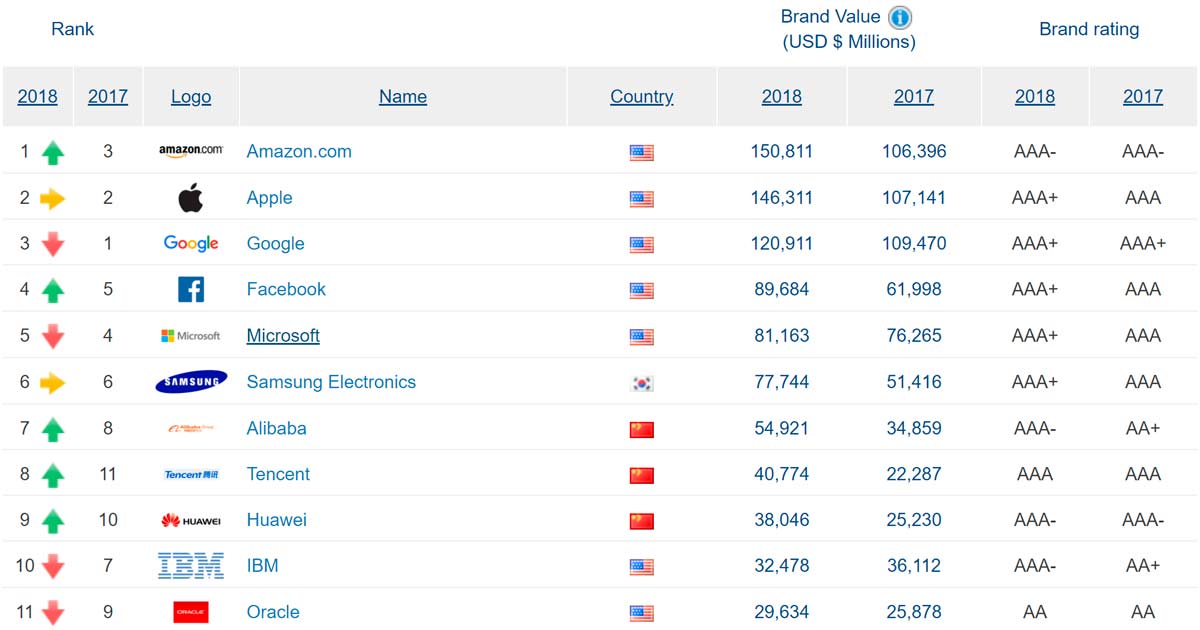Click the Google logo
This screenshot has width=1200, height=630.
pos(191,243)
